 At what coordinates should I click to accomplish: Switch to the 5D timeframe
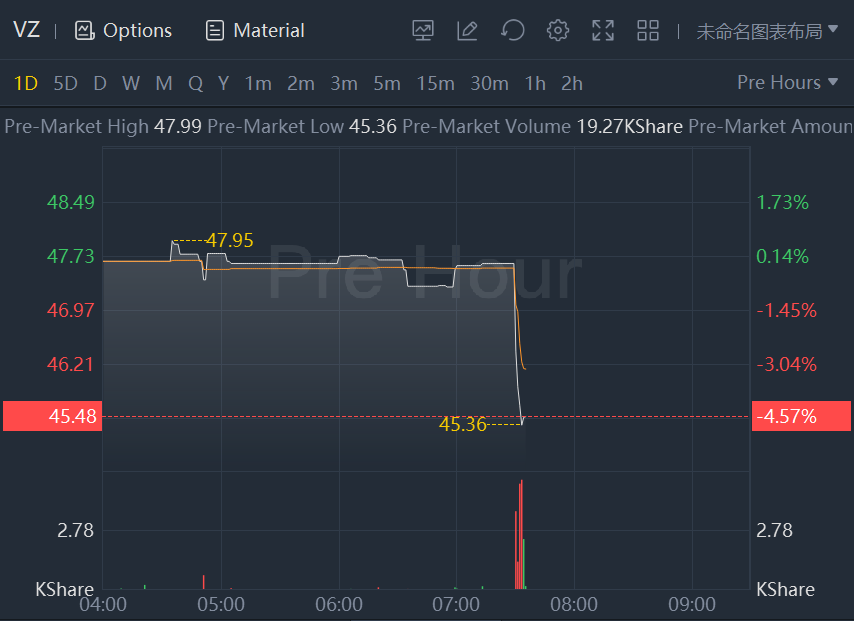pos(65,84)
